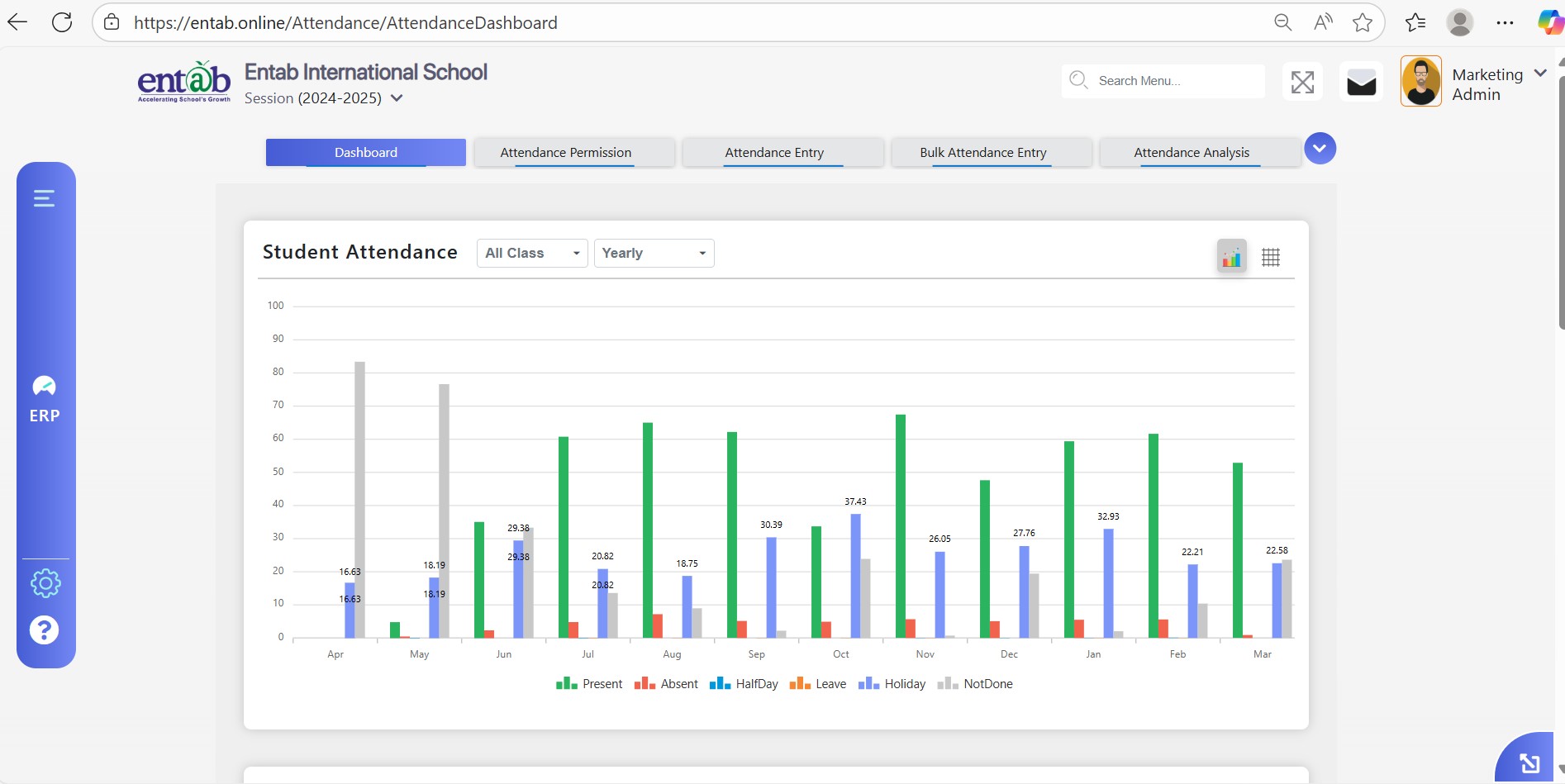Open the settings gear in sidebar
1565x784 pixels.
click(45, 583)
